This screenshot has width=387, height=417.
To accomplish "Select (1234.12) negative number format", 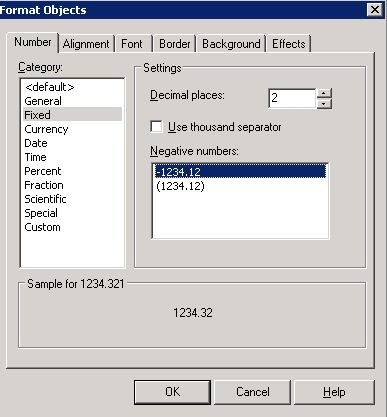I will click(x=240, y=186).
